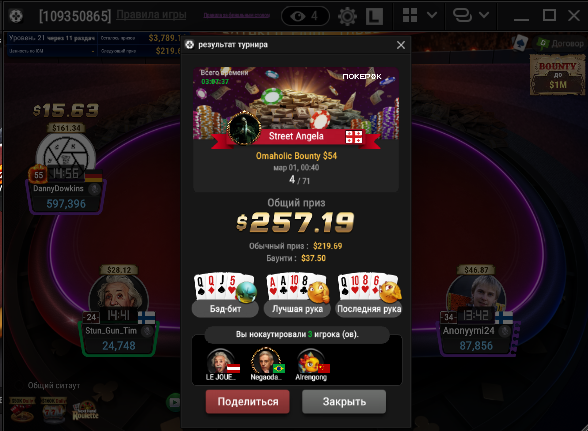
Task: Toggle the spectator eye counter
Action: 305,16
